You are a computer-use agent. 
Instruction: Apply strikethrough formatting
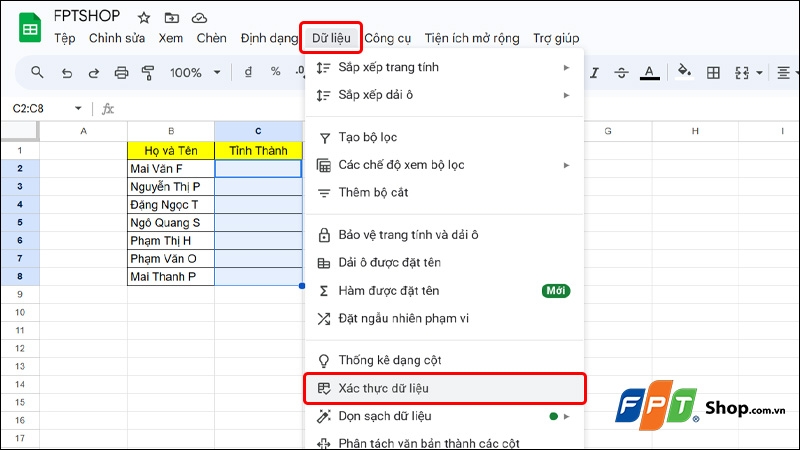621,73
